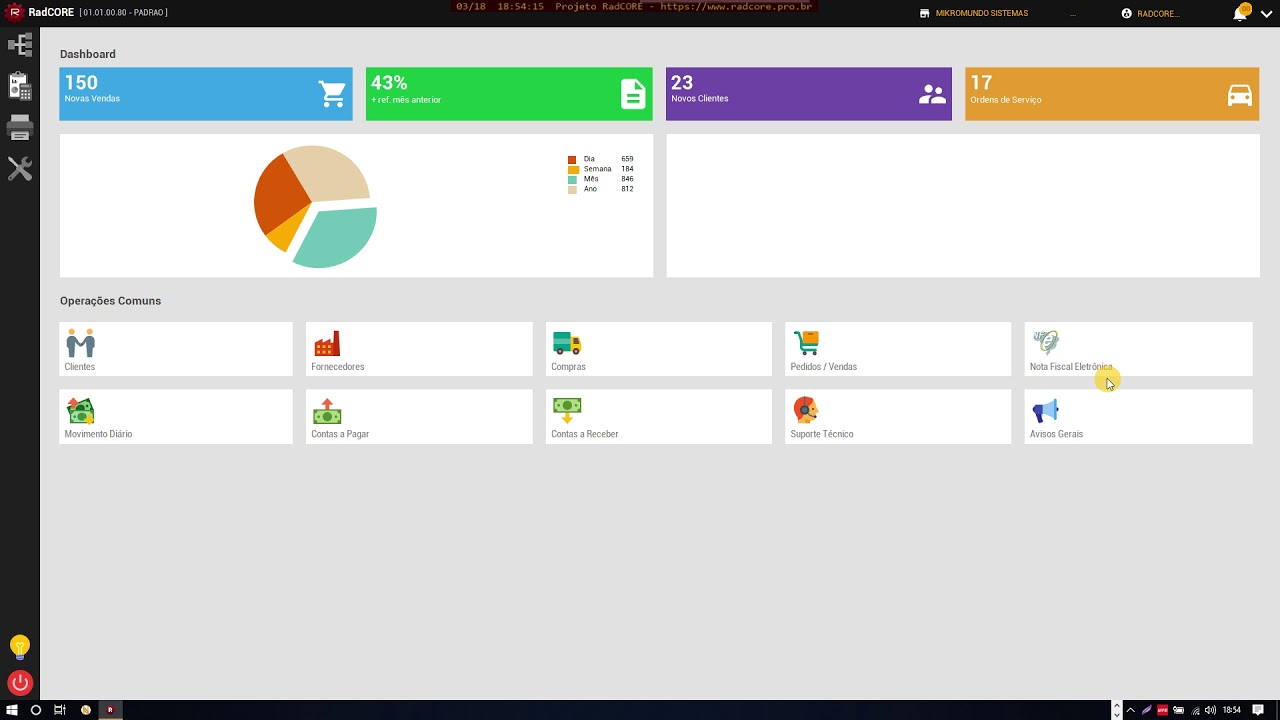Open the notifications bell
The width and height of the screenshot is (1280, 720).
click(1240, 13)
